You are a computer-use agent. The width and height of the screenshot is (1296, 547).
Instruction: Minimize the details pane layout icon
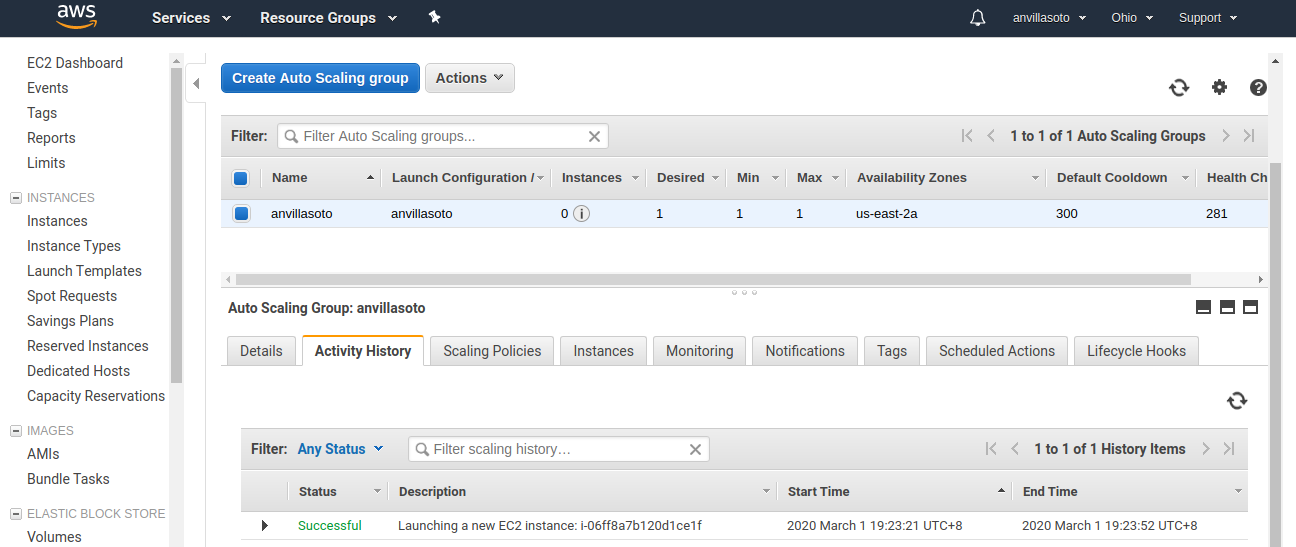(x=1204, y=307)
